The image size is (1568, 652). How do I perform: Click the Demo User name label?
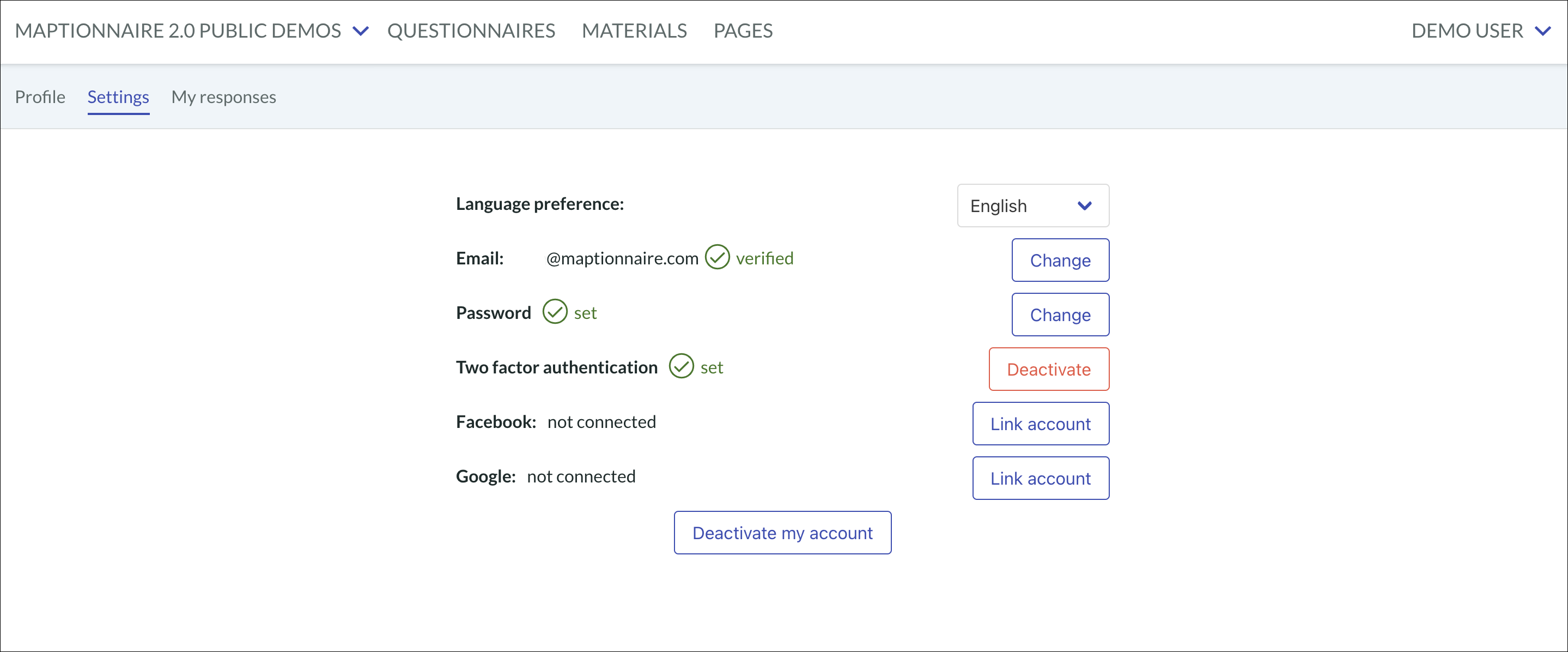(x=1467, y=31)
